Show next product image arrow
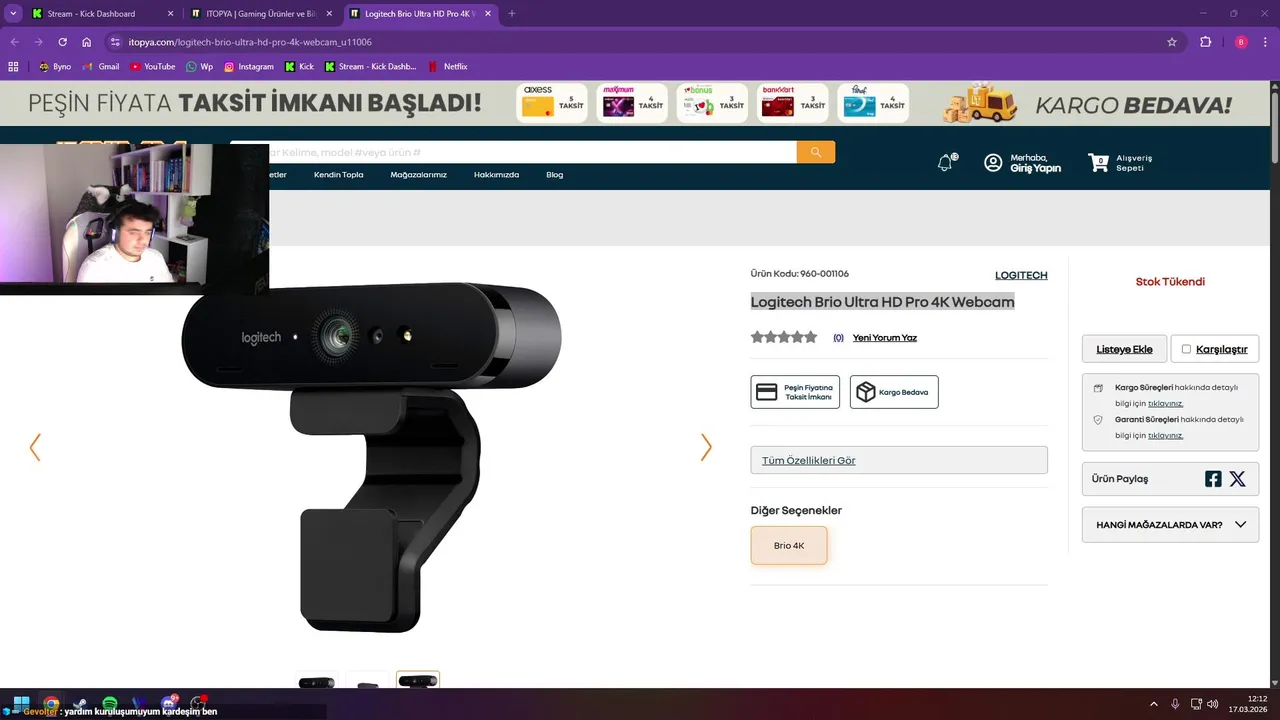 706,447
